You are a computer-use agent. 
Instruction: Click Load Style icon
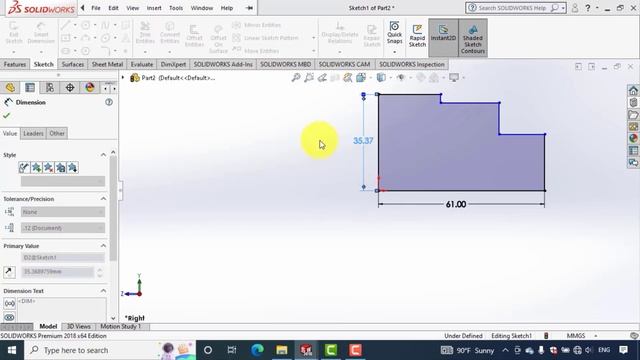(x=73, y=167)
